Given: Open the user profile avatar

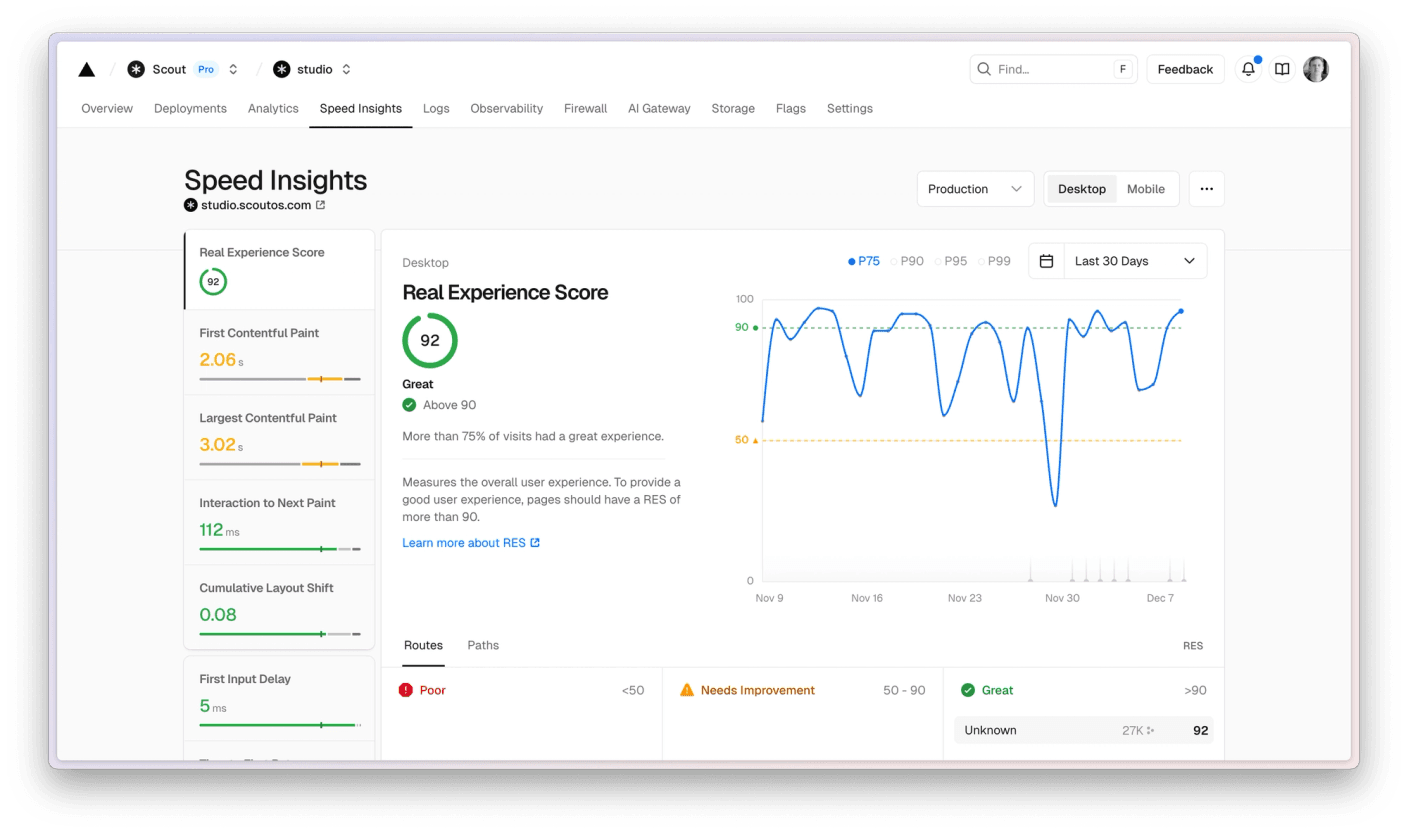Looking at the screenshot, I should pos(1316,69).
